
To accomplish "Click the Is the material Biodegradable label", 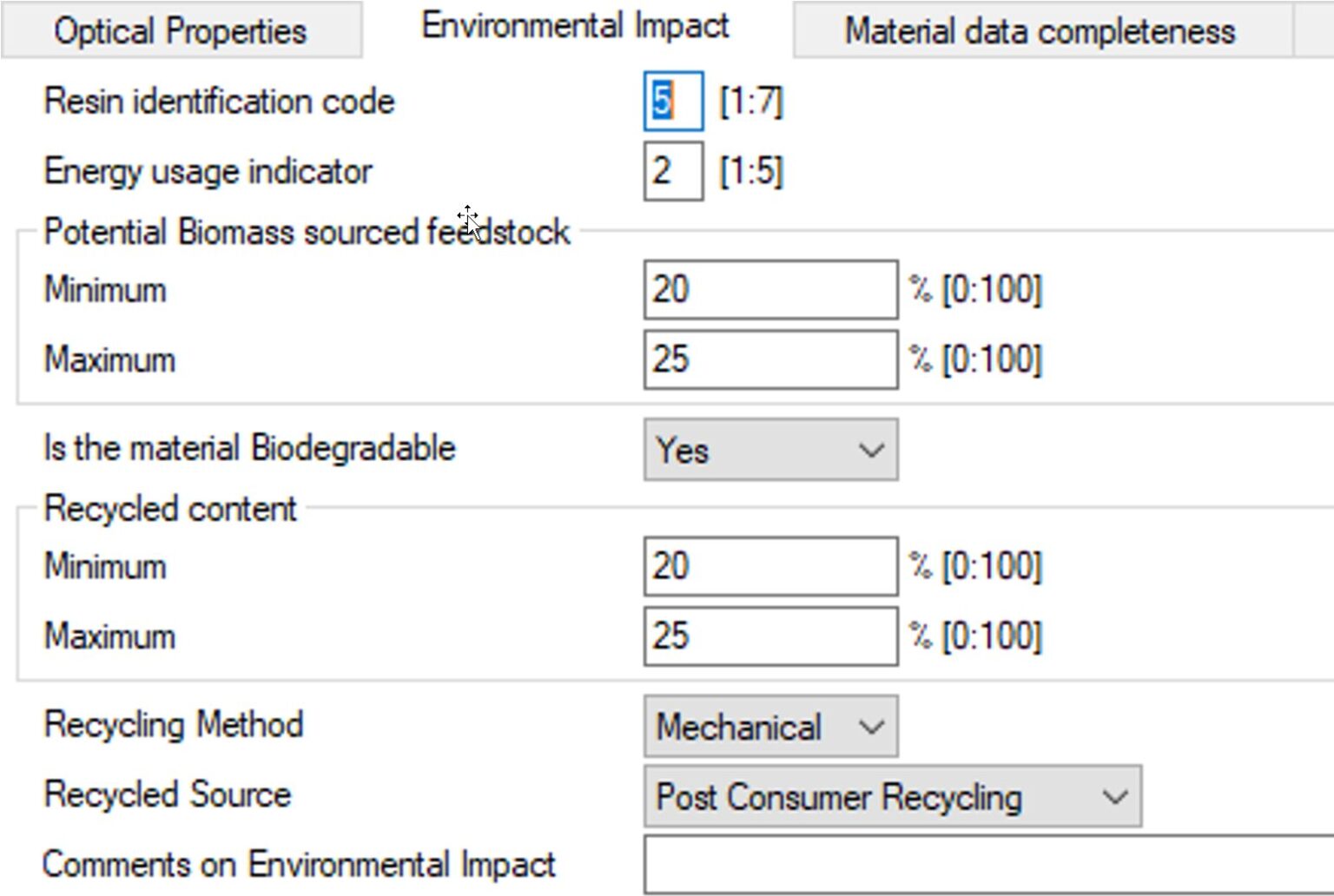I will click(248, 448).
